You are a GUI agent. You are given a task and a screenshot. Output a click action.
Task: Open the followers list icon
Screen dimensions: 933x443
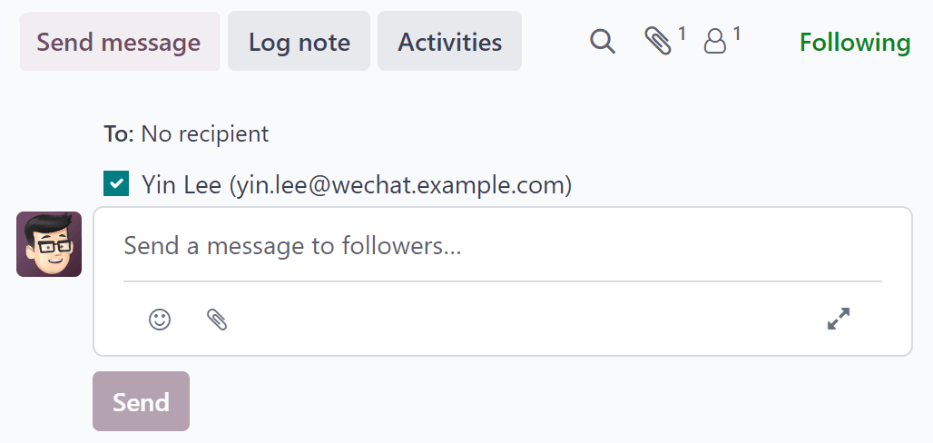pos(715,42)
